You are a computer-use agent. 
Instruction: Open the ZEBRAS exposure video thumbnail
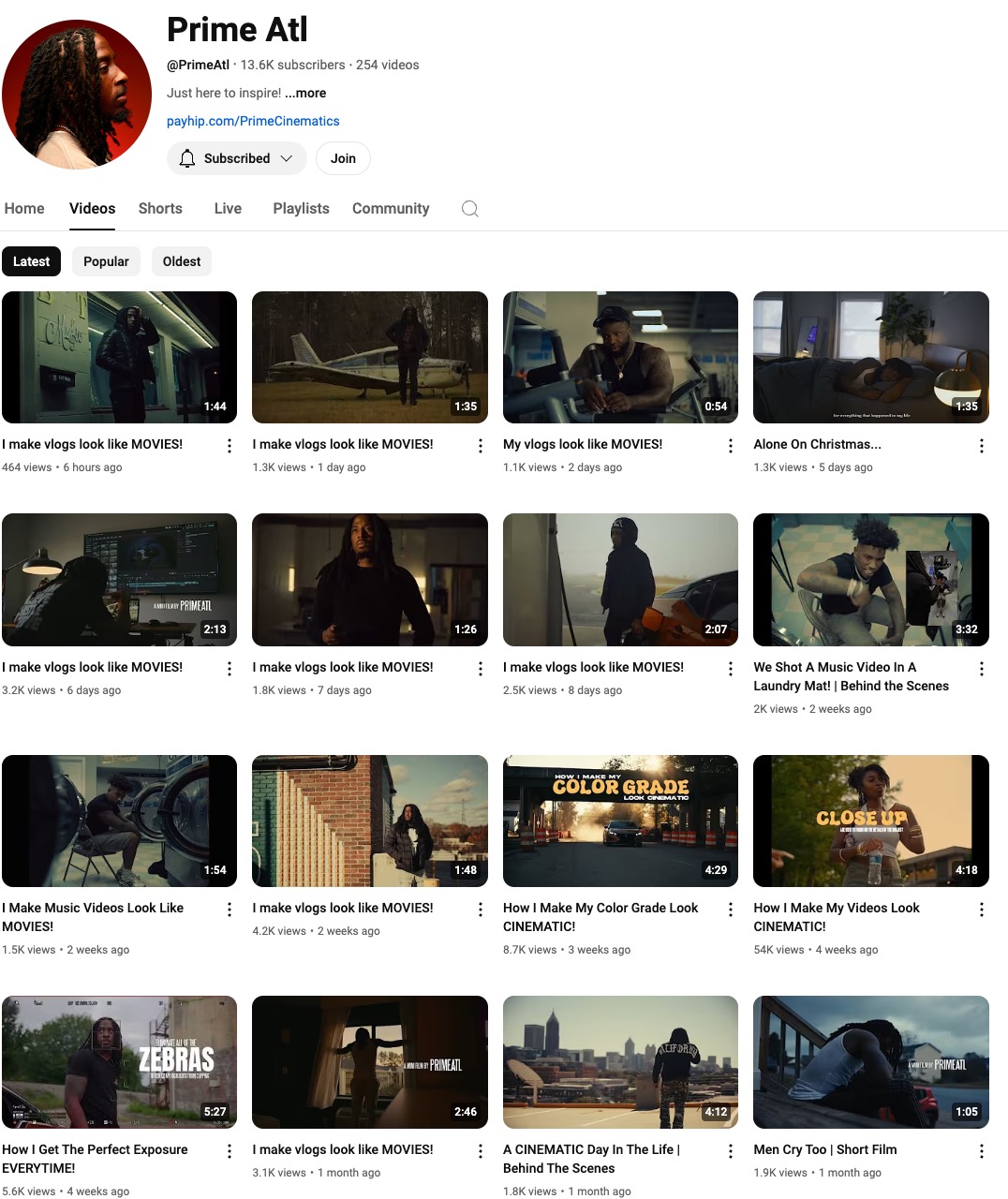pyautogui.click(x=119, y=1061)
